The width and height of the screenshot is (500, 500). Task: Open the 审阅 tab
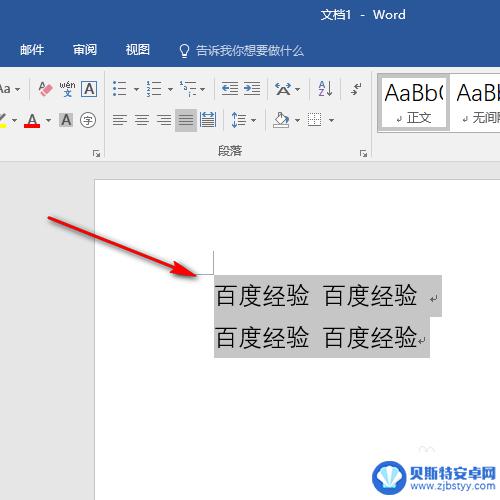point(85,50)
